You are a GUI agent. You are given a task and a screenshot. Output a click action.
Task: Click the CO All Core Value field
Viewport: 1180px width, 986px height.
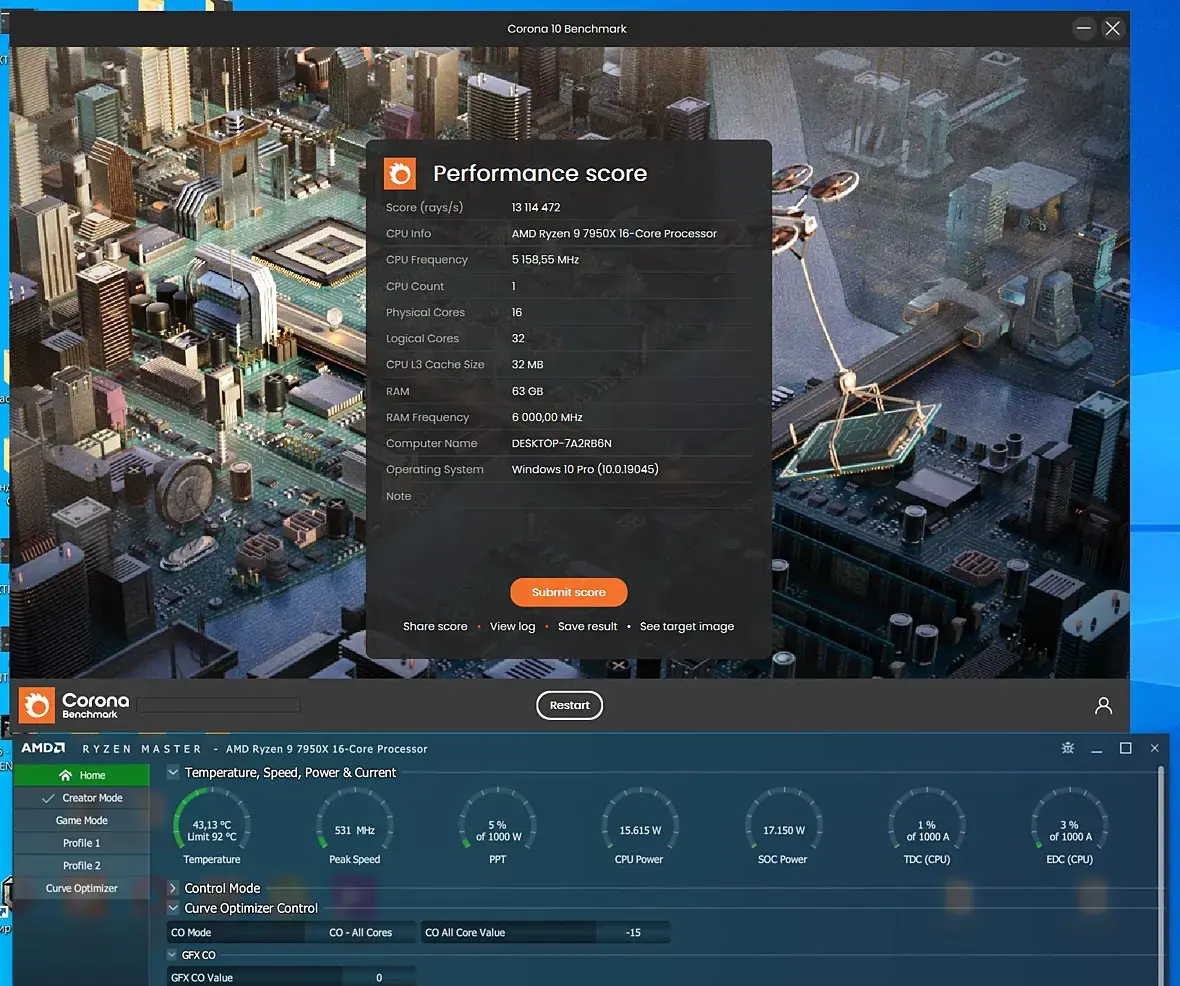click(633, 933)
